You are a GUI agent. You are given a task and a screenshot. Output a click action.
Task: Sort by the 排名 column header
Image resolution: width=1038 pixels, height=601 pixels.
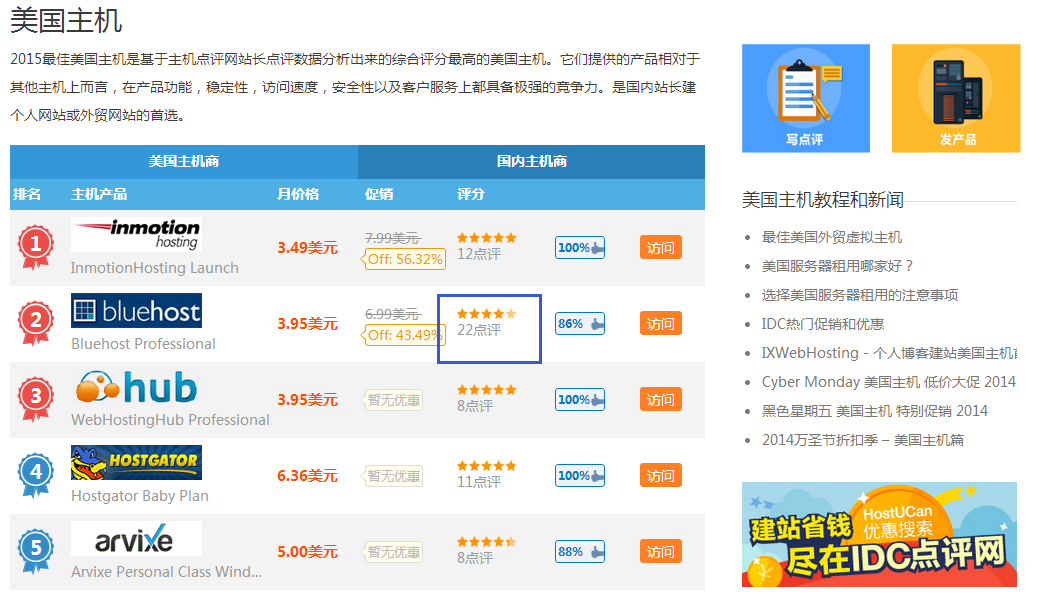pyautogui.click(x=27, y=194)
